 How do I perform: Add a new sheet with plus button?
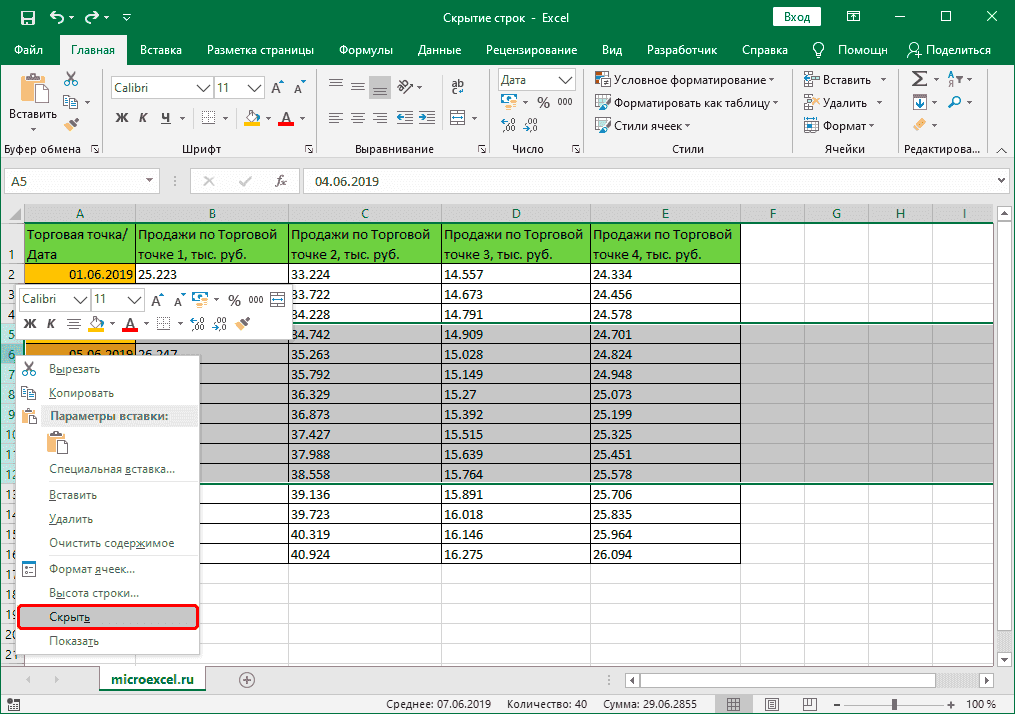tap(247, 679)
